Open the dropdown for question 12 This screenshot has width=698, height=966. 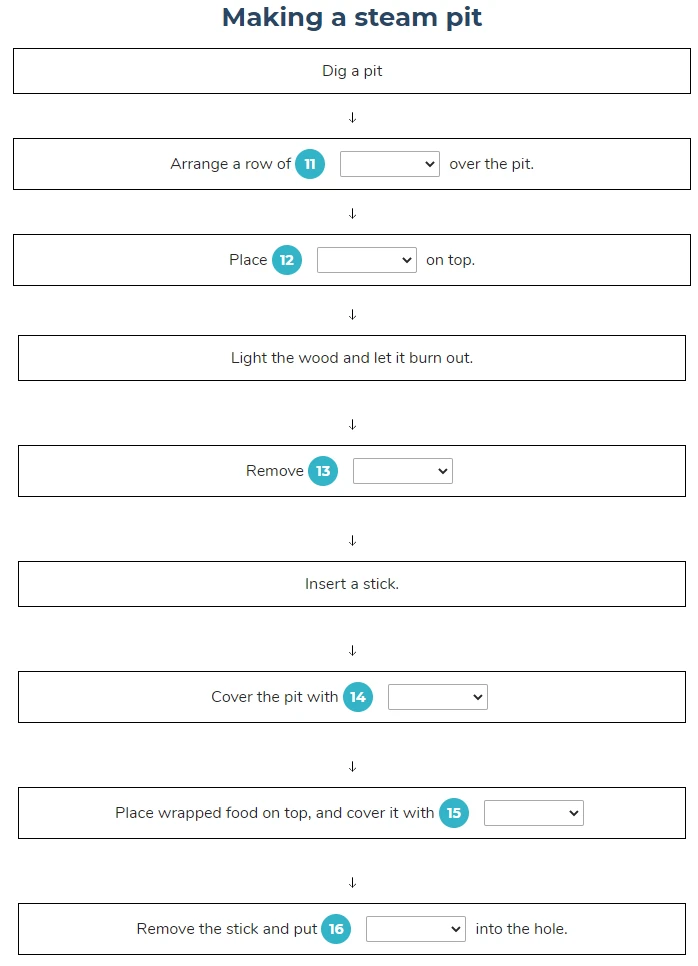pyautogui.click(x=367, y=260)
